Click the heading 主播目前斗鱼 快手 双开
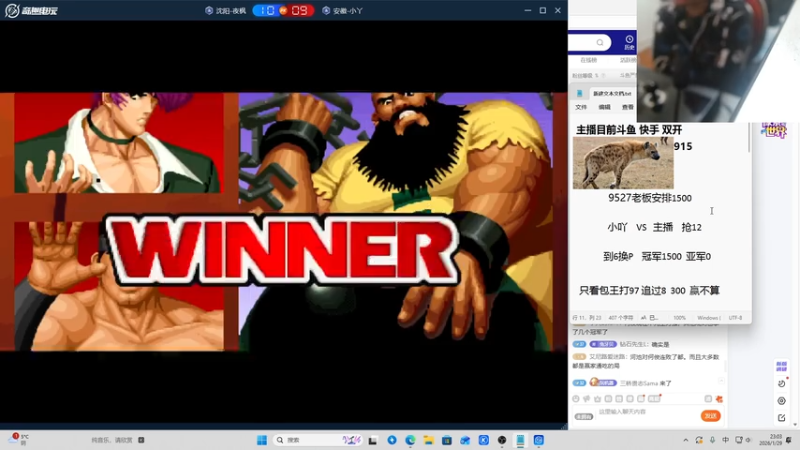Viewport: 800px width, 450px height. coord(629,130)
